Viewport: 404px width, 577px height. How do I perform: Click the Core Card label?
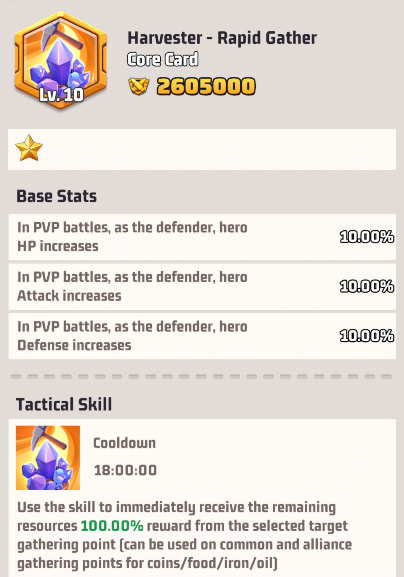click(x=163, y=59)
